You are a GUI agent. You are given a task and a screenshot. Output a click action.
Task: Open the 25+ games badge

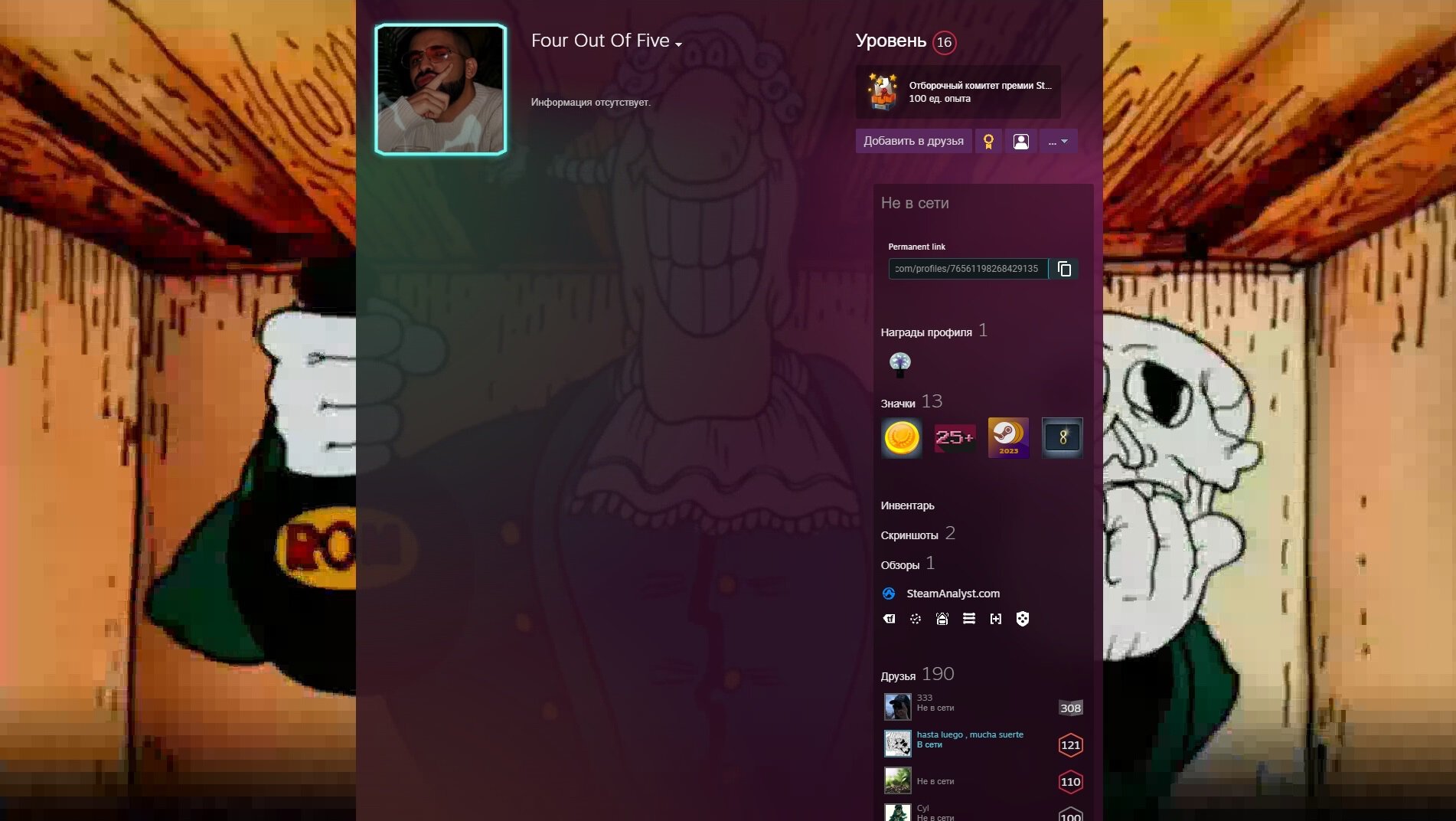point(955,438)
